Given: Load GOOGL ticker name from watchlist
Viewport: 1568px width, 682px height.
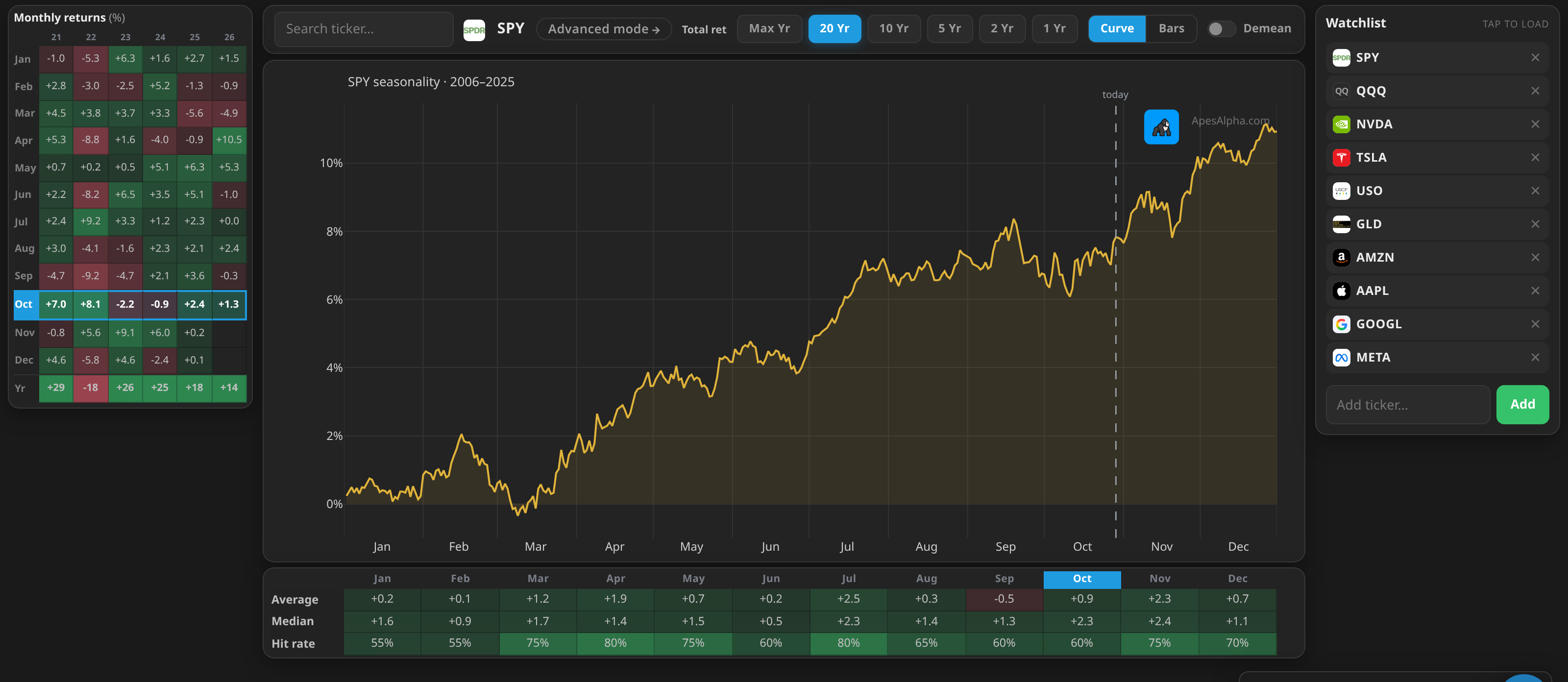Looking at the screenshot, I should 1378,324.
